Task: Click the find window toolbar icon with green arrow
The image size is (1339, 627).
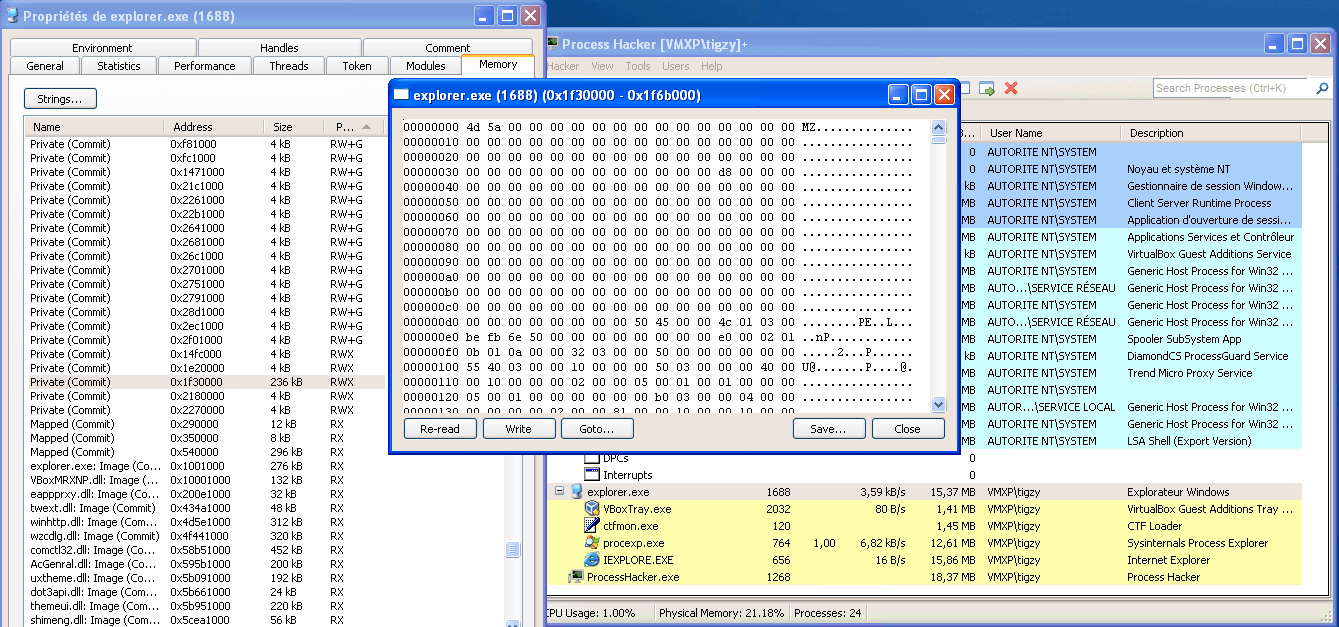Action: [987, 88]
